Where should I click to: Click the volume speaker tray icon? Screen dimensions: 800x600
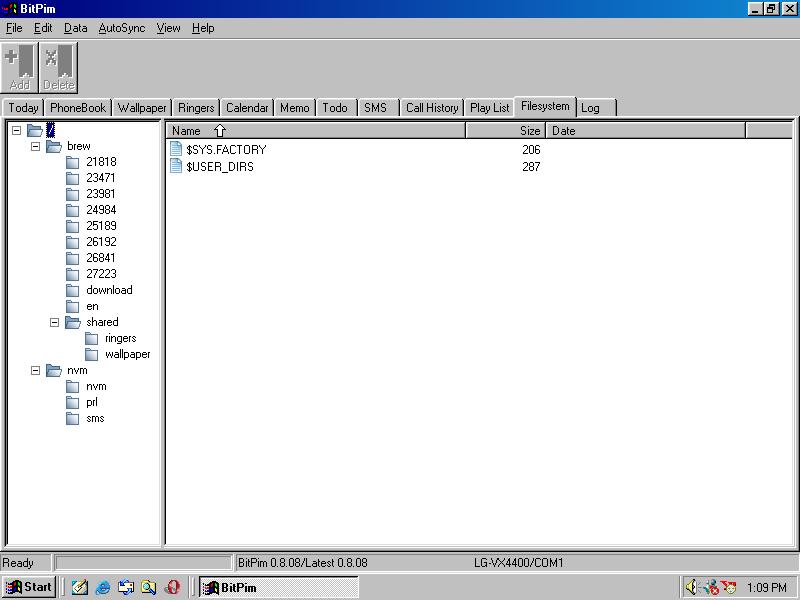tap(691, 587)
